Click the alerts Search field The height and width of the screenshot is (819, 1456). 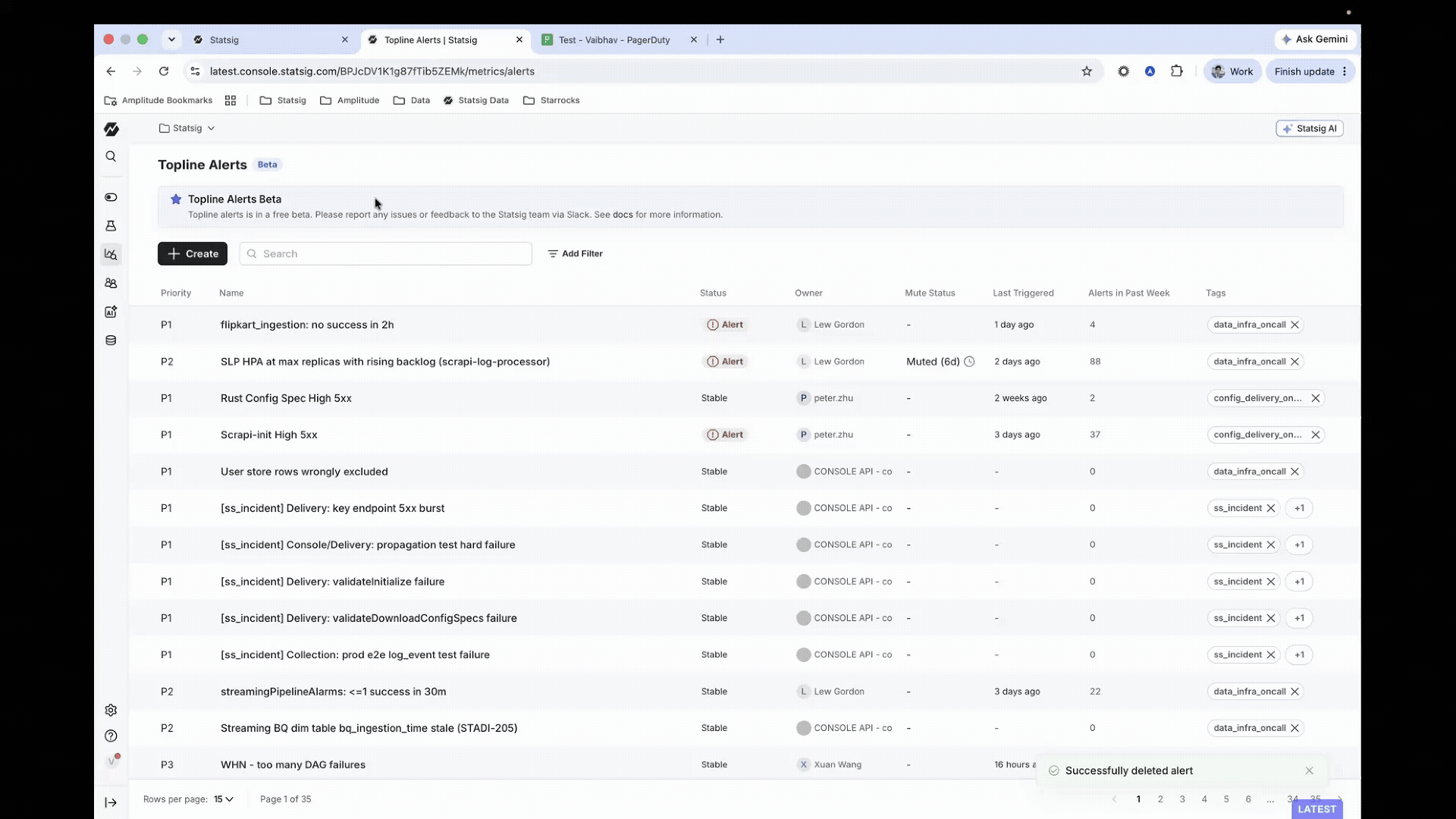pos(385,254)
